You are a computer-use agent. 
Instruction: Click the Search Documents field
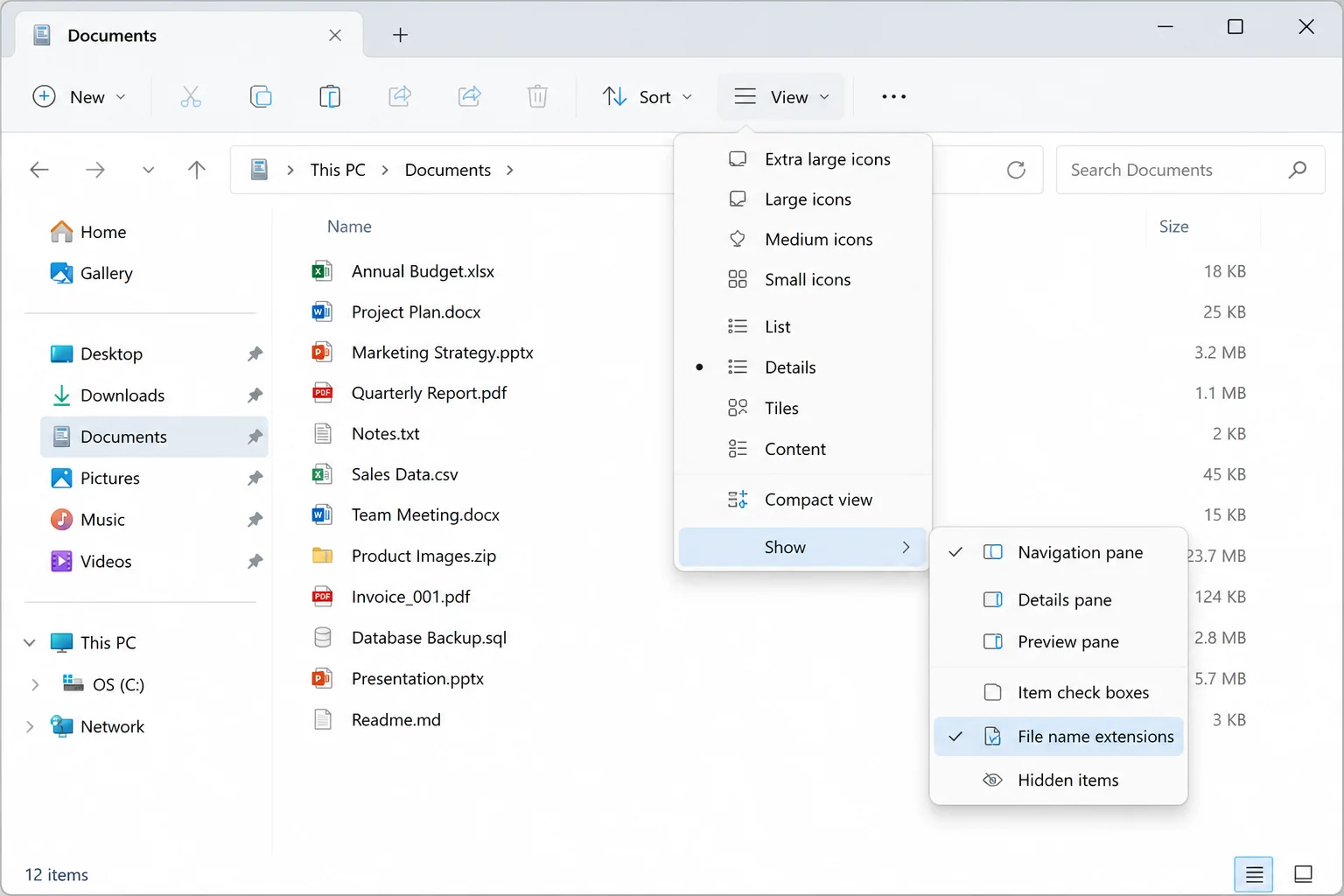pyautogui.click(x=1190, y=170)
